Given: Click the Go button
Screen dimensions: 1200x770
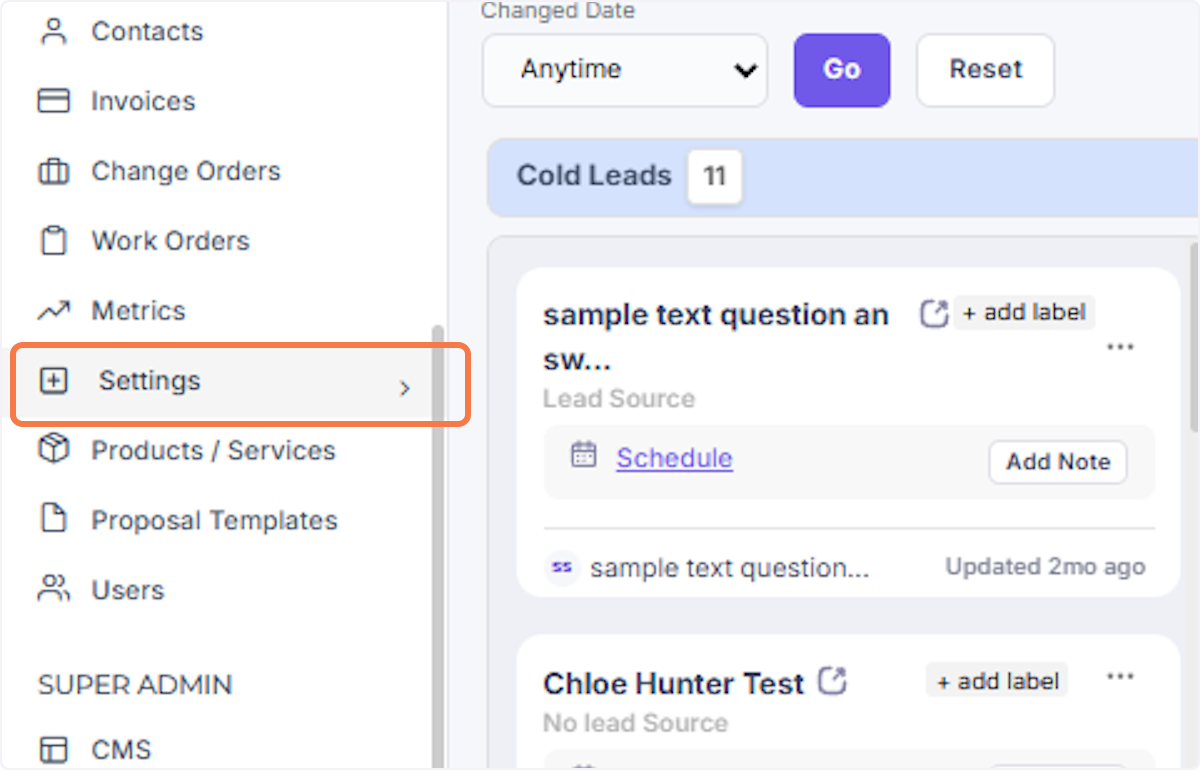Looking at the screenshot, I should point(842,70).
